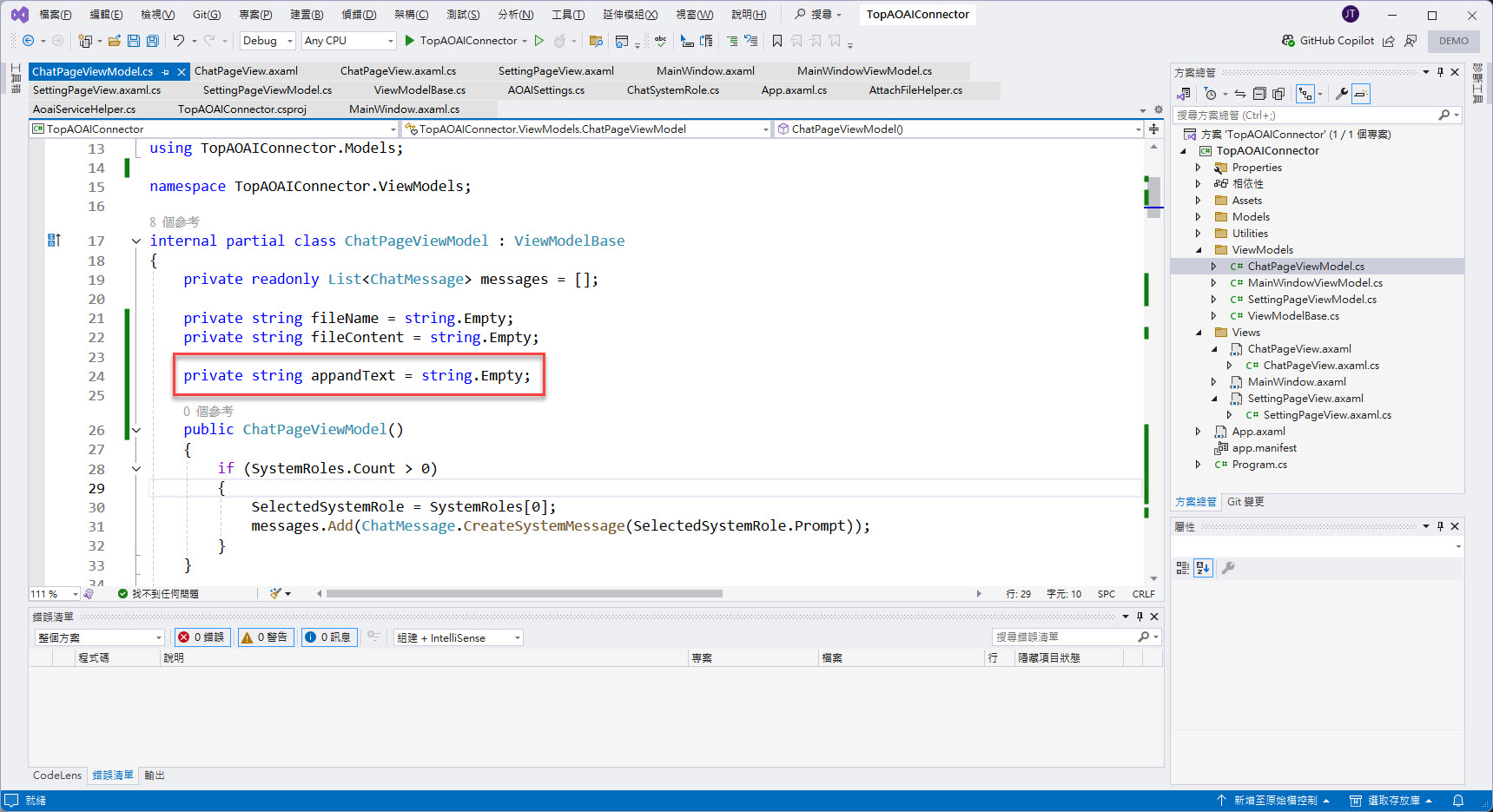Open the 組建 + IntelliSense dropdown

(x=459, y=637)
